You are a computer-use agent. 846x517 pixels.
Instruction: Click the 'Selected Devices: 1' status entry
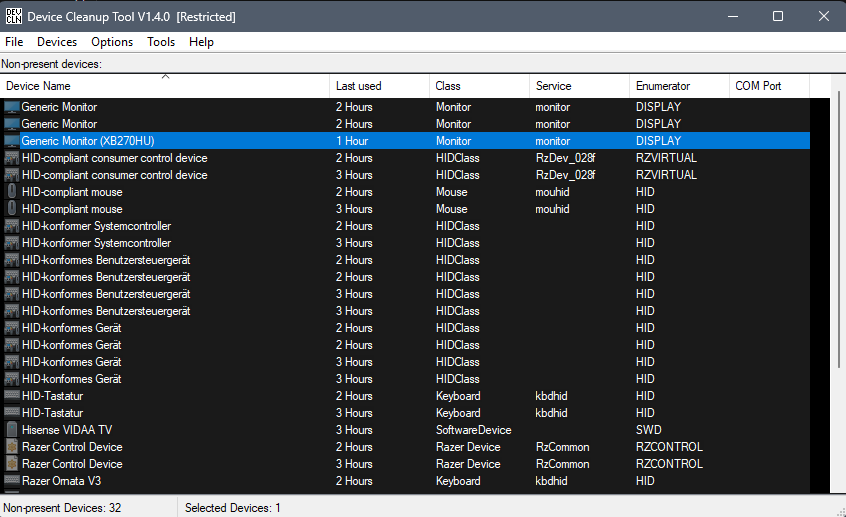point(233,508)
